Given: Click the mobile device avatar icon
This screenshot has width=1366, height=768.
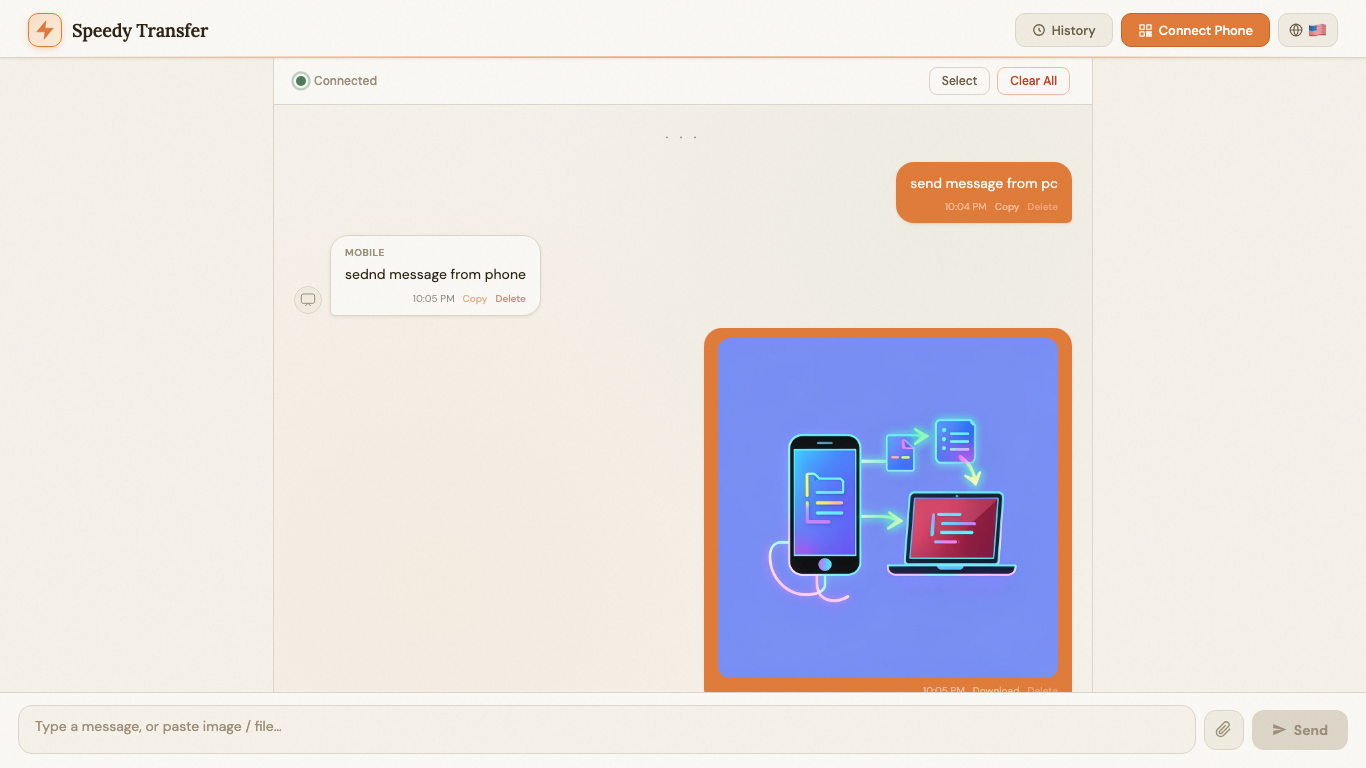Looking at the screenshot, I should tap(308, 299).
